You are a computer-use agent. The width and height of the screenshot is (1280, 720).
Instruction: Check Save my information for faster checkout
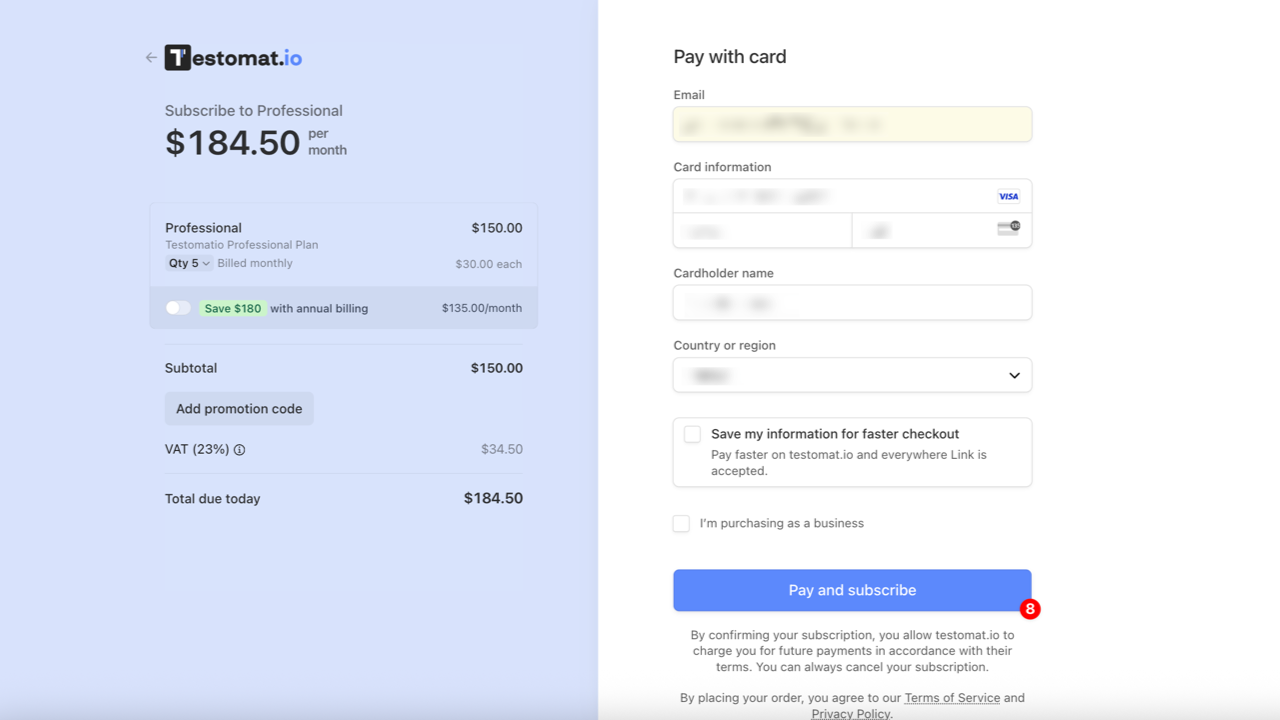(691, 434)
